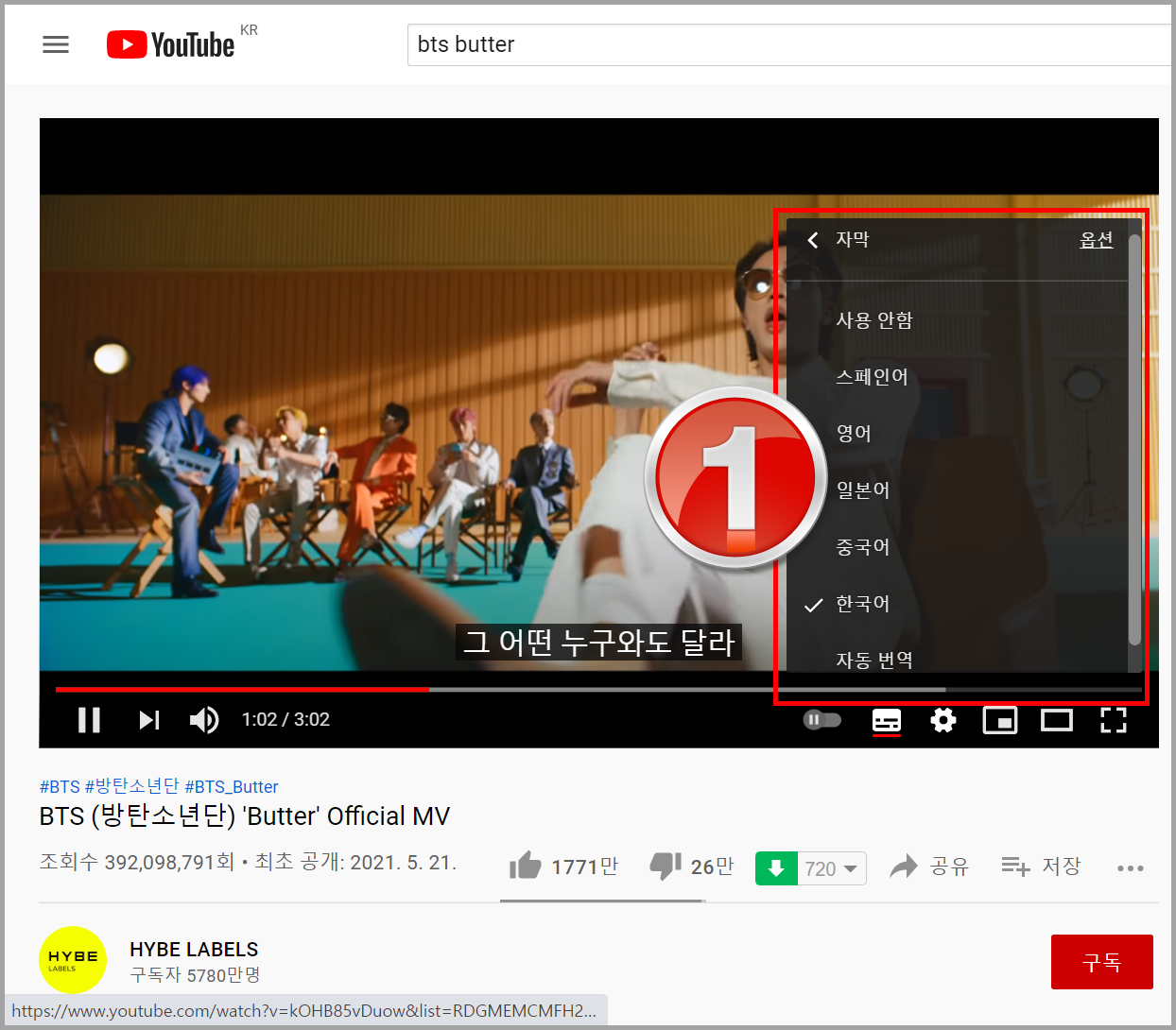Screen dimensions: 1176x1030
Task: Choose 일본어 subtitles
Action: (958, 490)
